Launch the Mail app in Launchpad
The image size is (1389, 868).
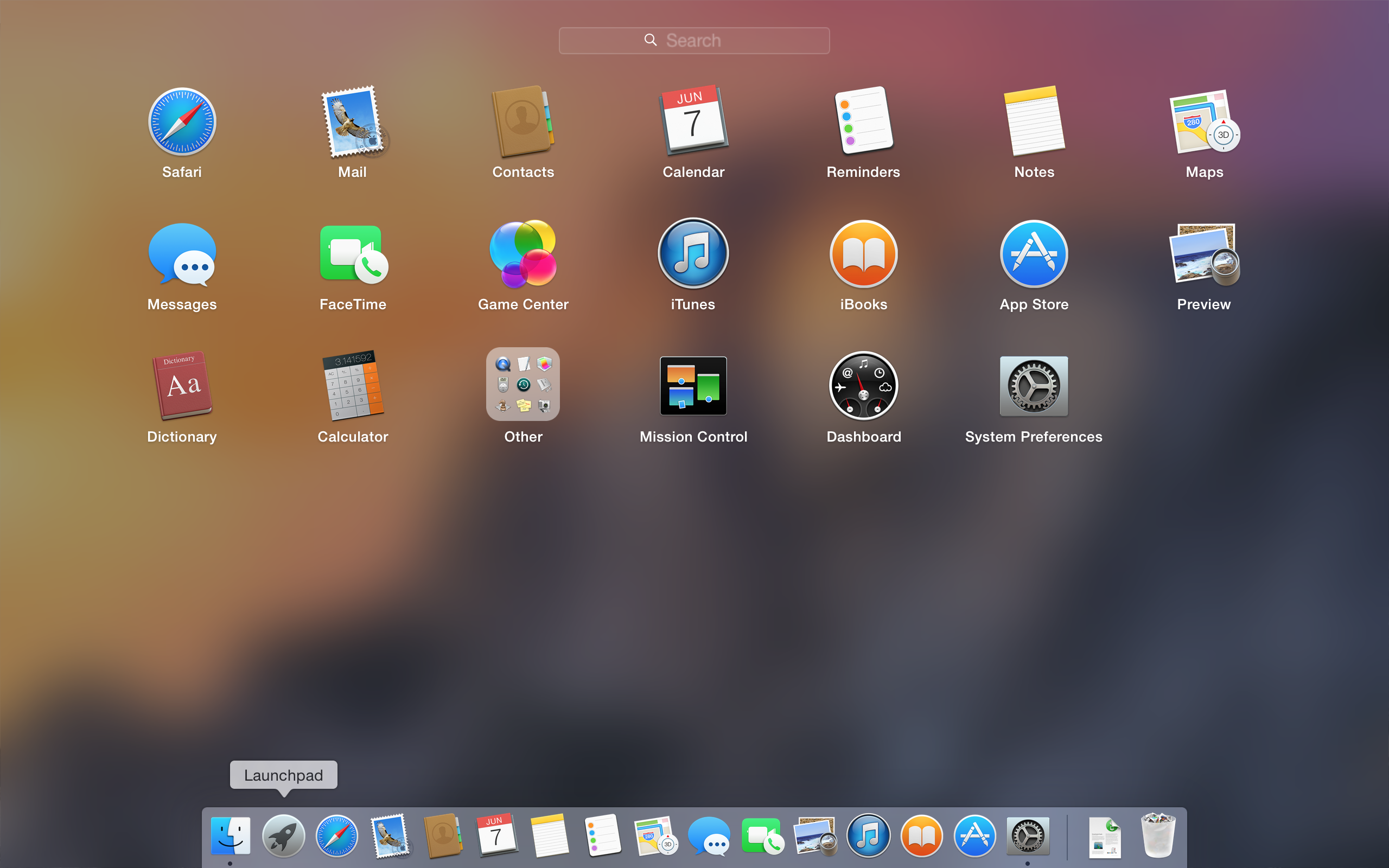click(x=354, y=122)
